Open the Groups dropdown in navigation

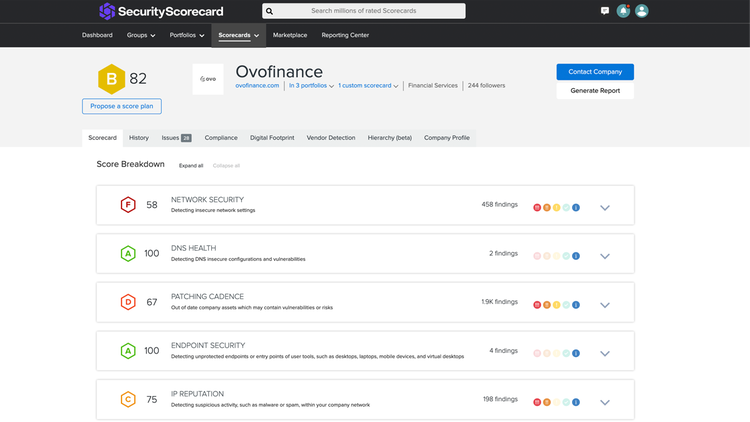pyautogui.click(x=140, y=35)
